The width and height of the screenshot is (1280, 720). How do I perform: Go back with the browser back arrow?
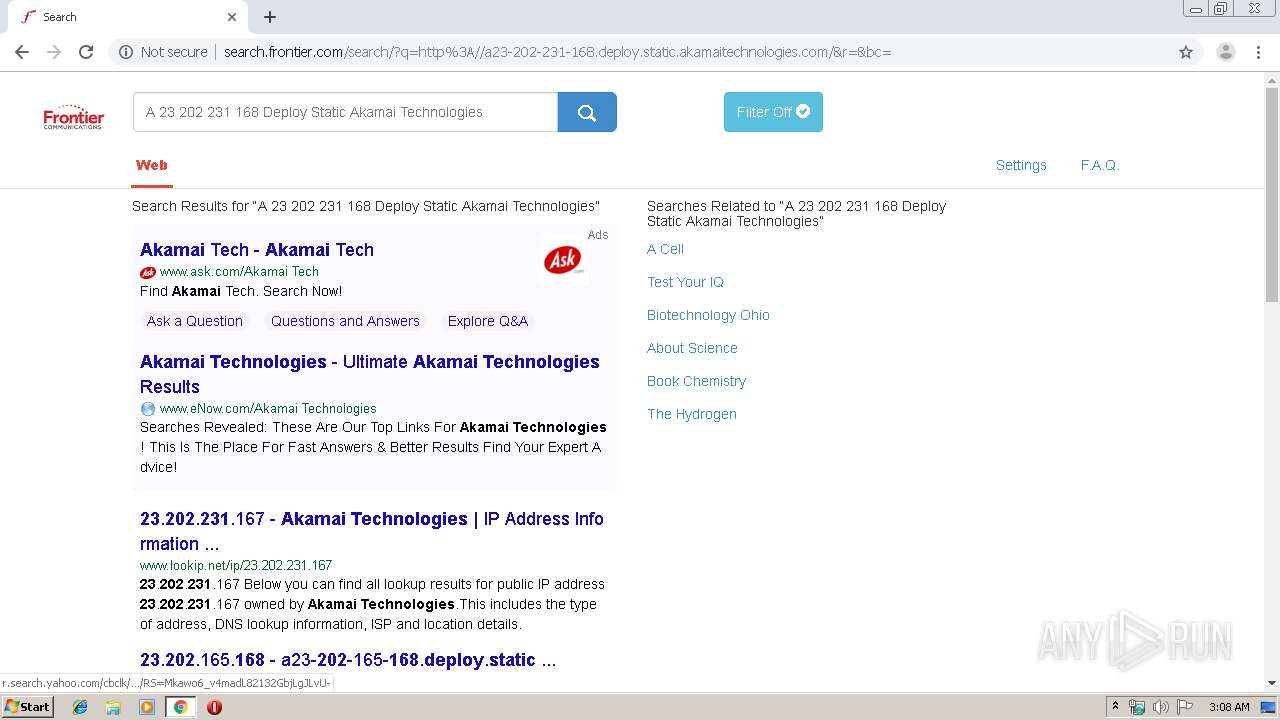tap(22, 52)
